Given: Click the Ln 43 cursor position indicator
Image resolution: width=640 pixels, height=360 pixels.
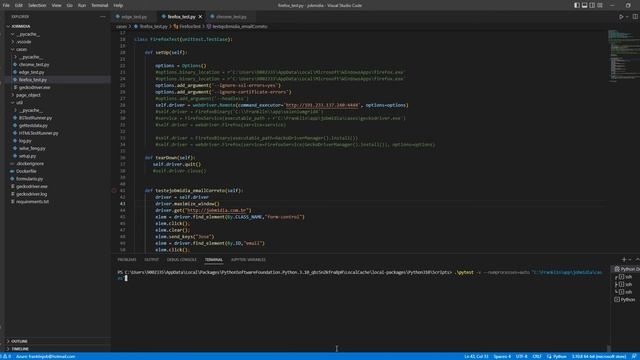Looking at the screenshot, I should point(476,357).
